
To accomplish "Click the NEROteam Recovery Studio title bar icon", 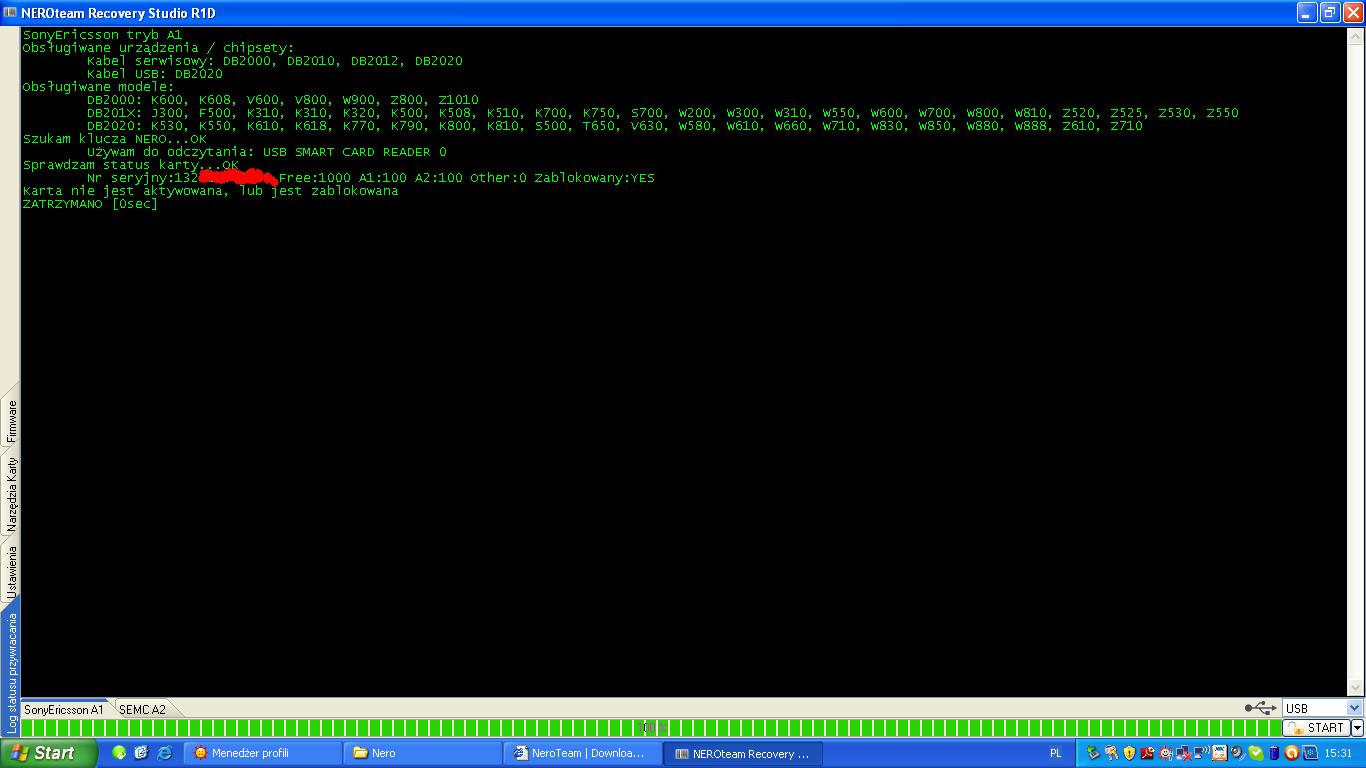I will tap(10, 13).
